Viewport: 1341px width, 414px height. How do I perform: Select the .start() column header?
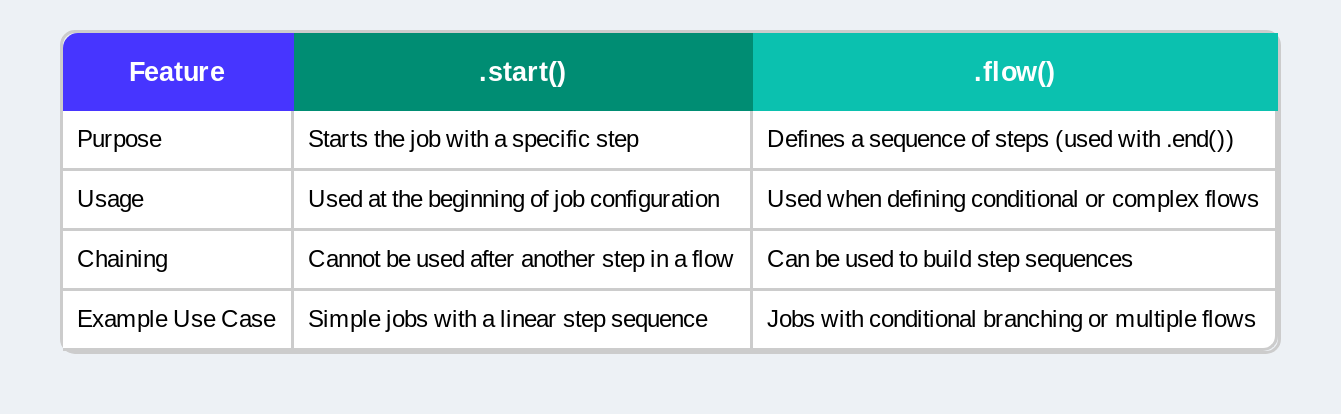pos(522,72)
